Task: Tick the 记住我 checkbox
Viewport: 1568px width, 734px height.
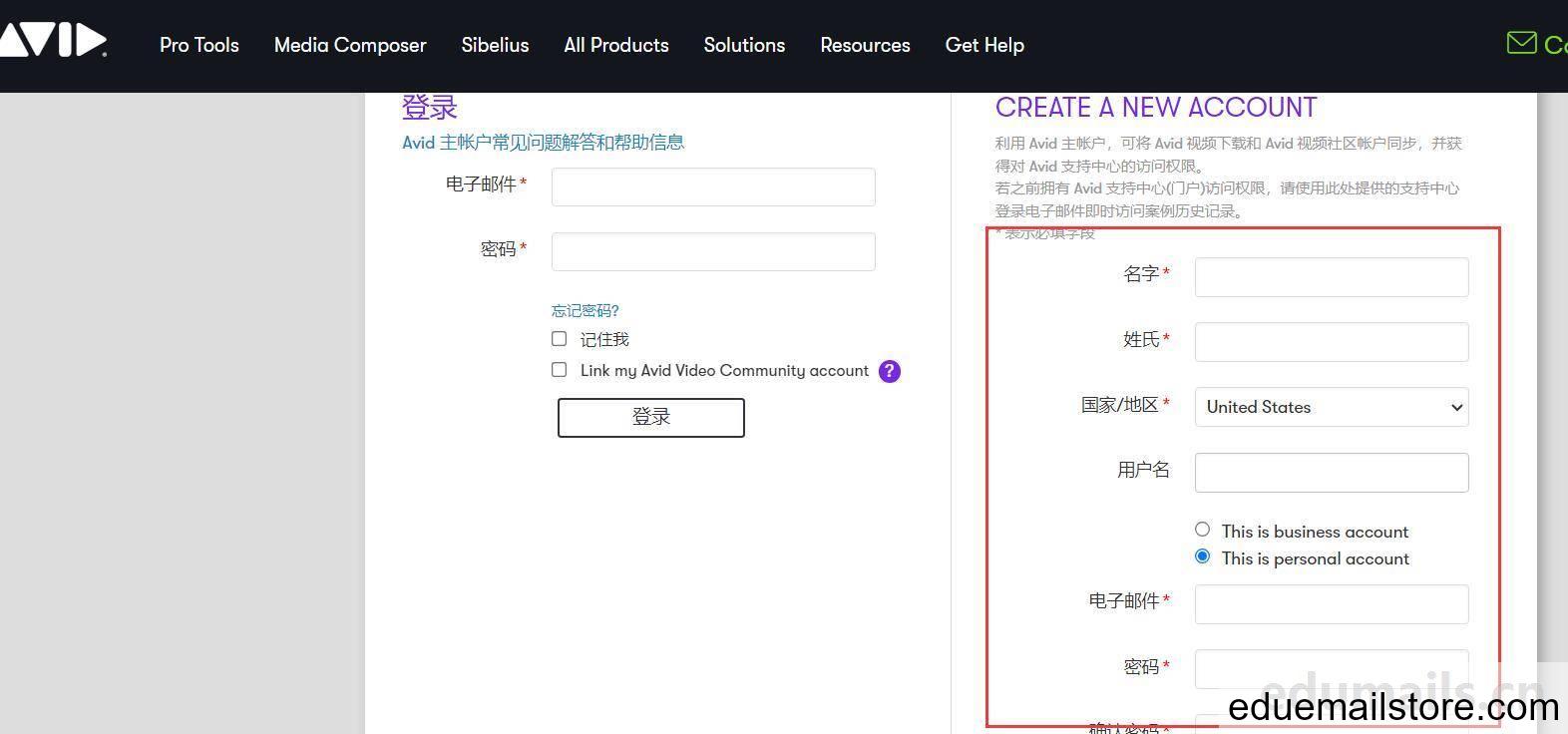Action: [x=560, y=339]
